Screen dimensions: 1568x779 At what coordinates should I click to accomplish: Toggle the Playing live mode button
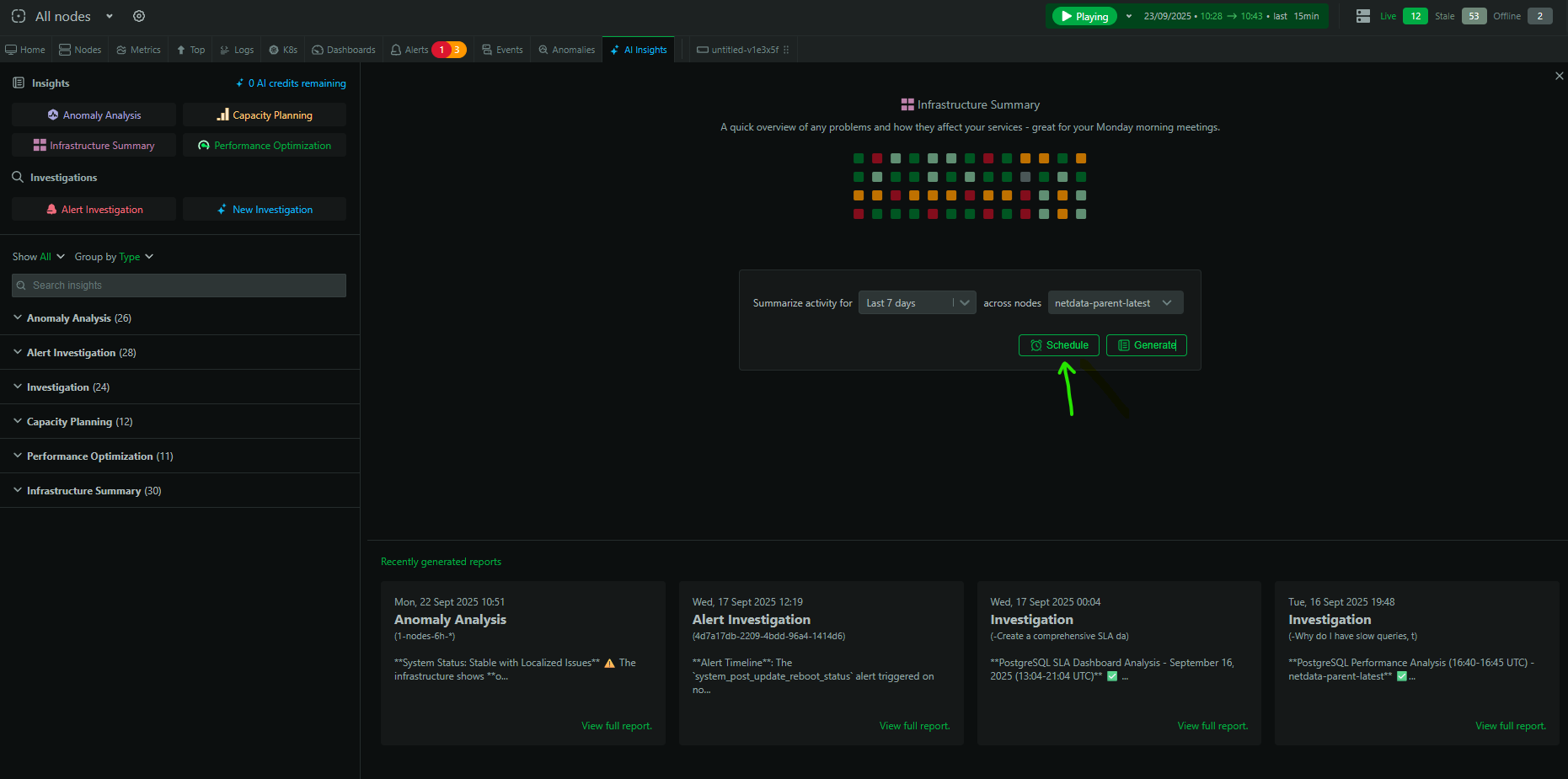tap(1084, 16)
